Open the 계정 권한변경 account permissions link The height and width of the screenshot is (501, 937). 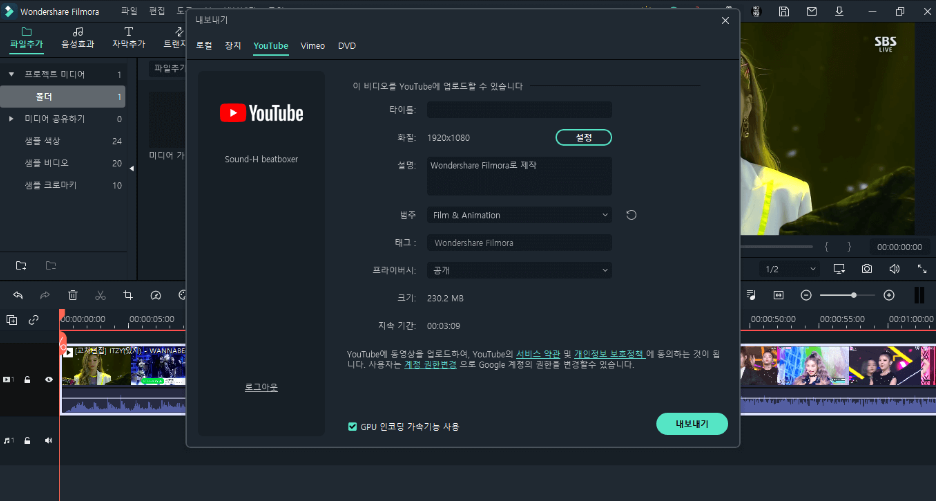430,365
